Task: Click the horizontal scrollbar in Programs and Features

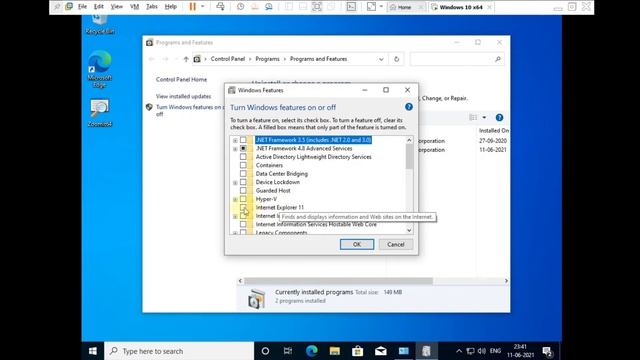Action: pyautogui.click(x=338, y=281)
